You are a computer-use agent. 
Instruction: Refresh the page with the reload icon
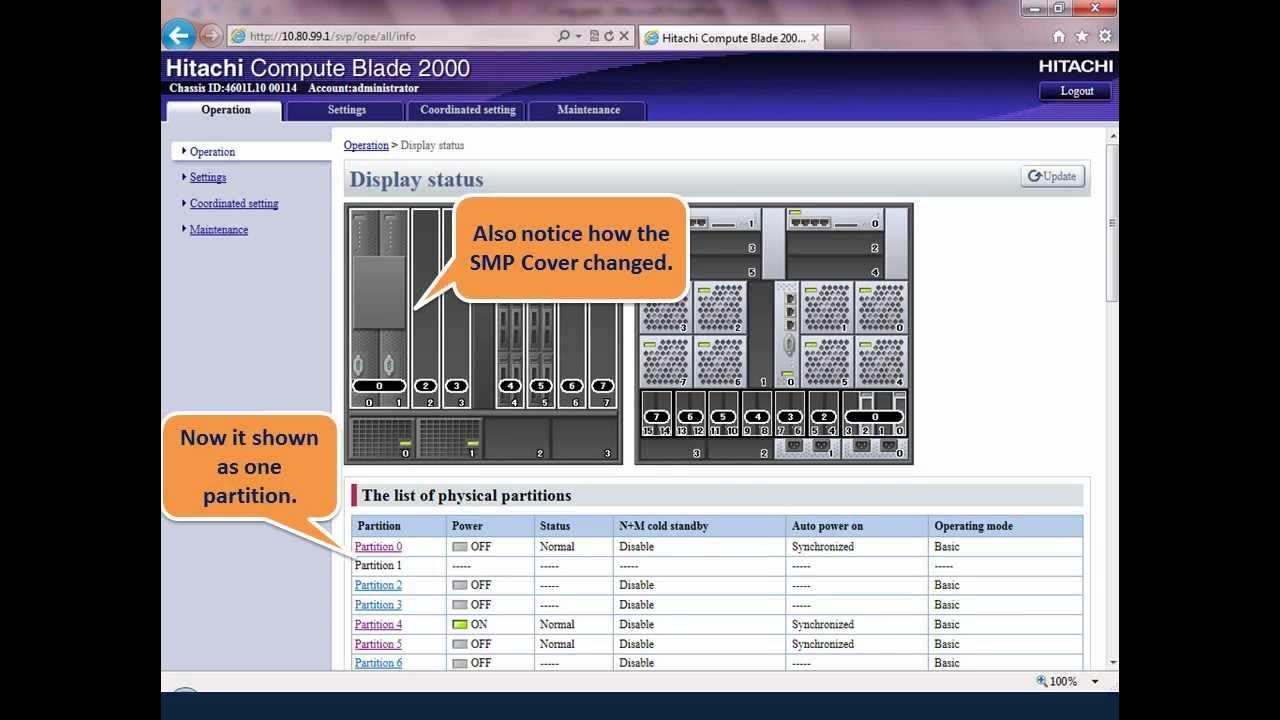(608, 36)
